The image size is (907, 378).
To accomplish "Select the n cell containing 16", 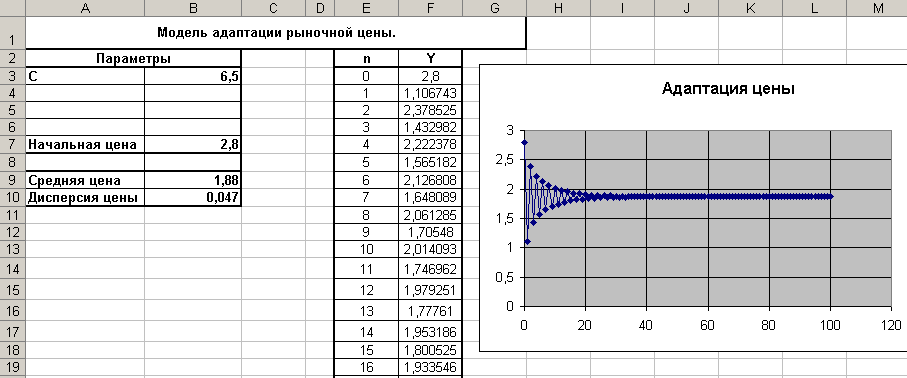I will [x=366, y=367].
